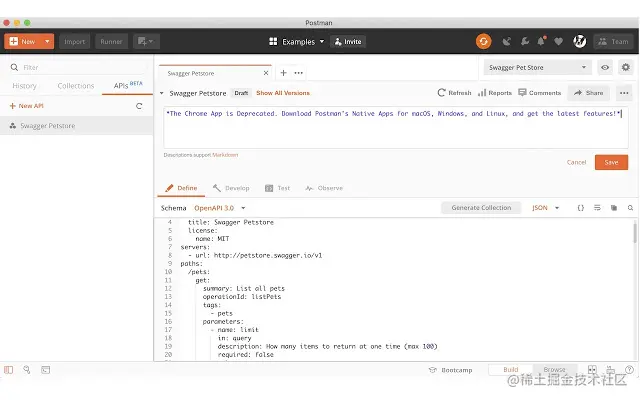The image size is (640, 400).
Task: Click the two-pane view icon in status bar
Action: click(592, 369)
